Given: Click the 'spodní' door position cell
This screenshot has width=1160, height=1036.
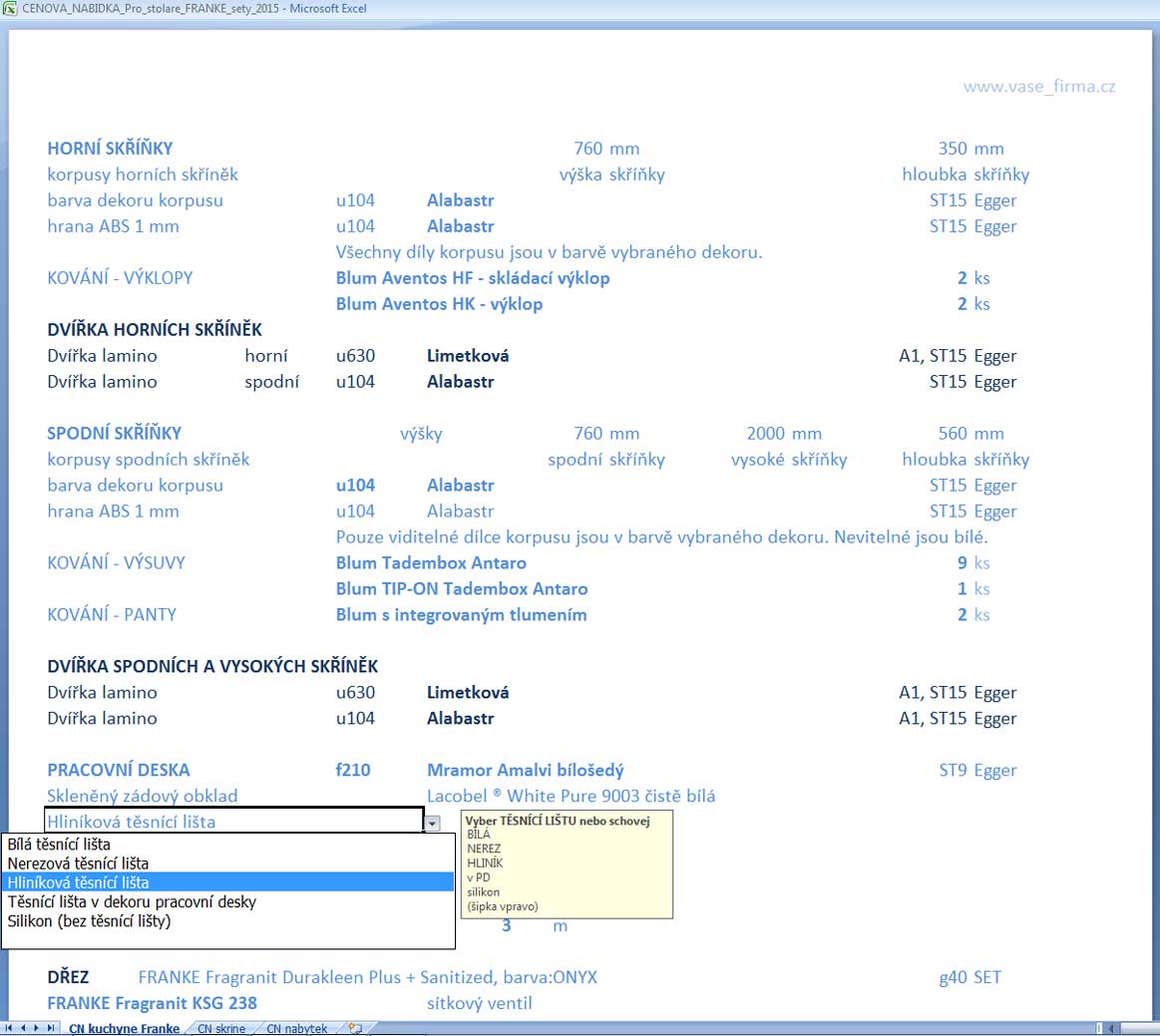Looking at the screenshot, I should 272,382.
